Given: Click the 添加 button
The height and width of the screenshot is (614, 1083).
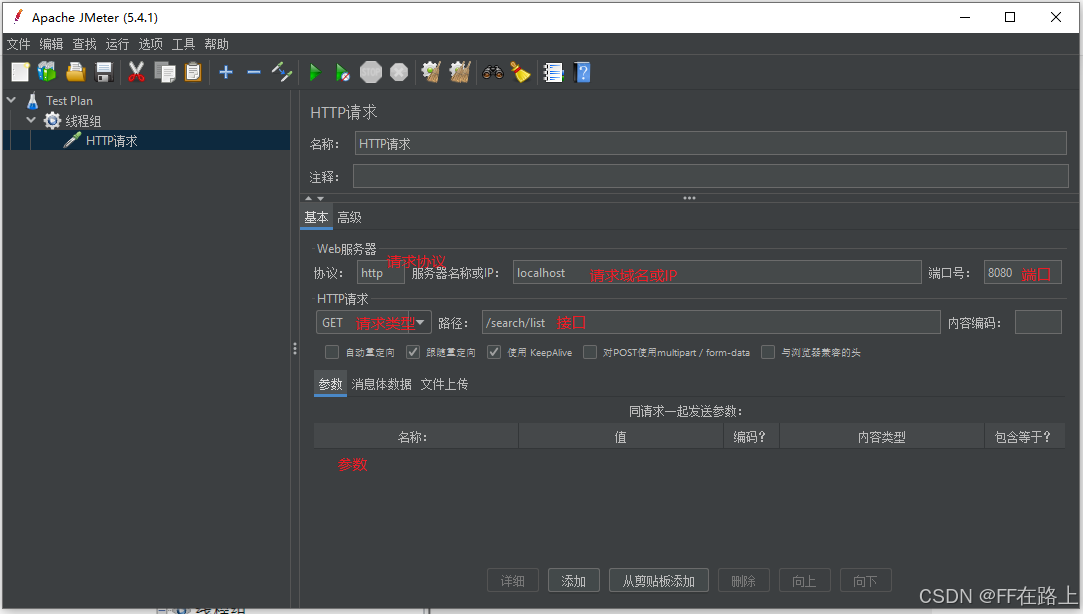Looking at the screenshot, I should pos(573,581).
